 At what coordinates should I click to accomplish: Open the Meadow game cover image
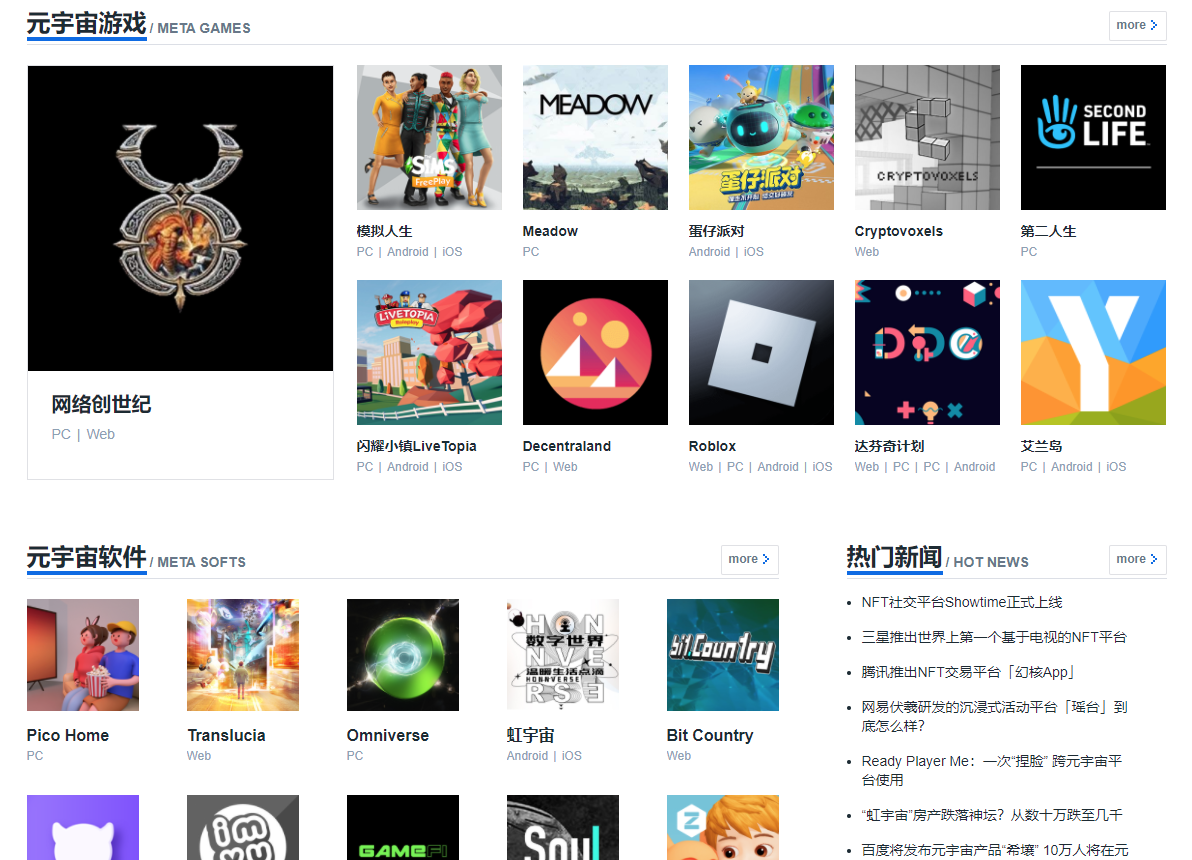[x=595, y=138]
